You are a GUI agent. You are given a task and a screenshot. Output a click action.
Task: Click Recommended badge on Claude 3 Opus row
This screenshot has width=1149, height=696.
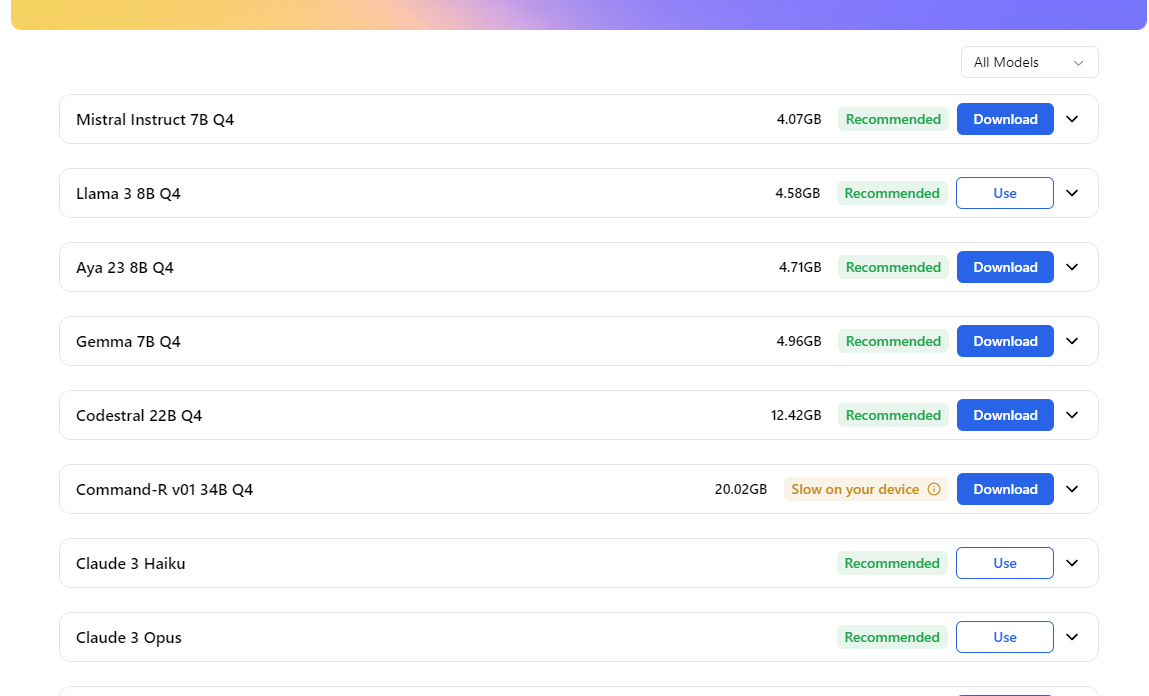892,637
